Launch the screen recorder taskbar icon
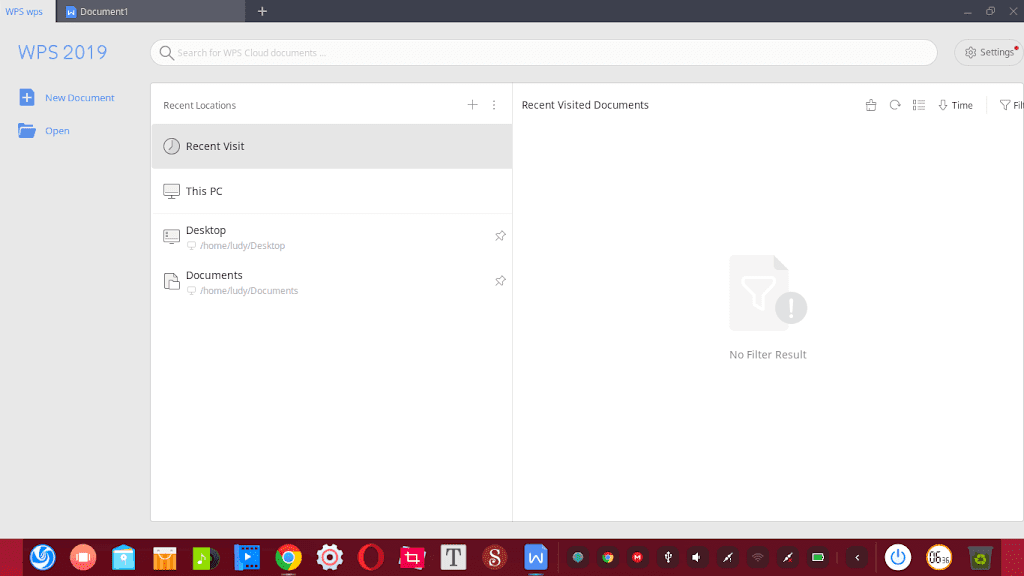Image resolution: width=1024 pixels, height=576 pixels. (83, 558)
